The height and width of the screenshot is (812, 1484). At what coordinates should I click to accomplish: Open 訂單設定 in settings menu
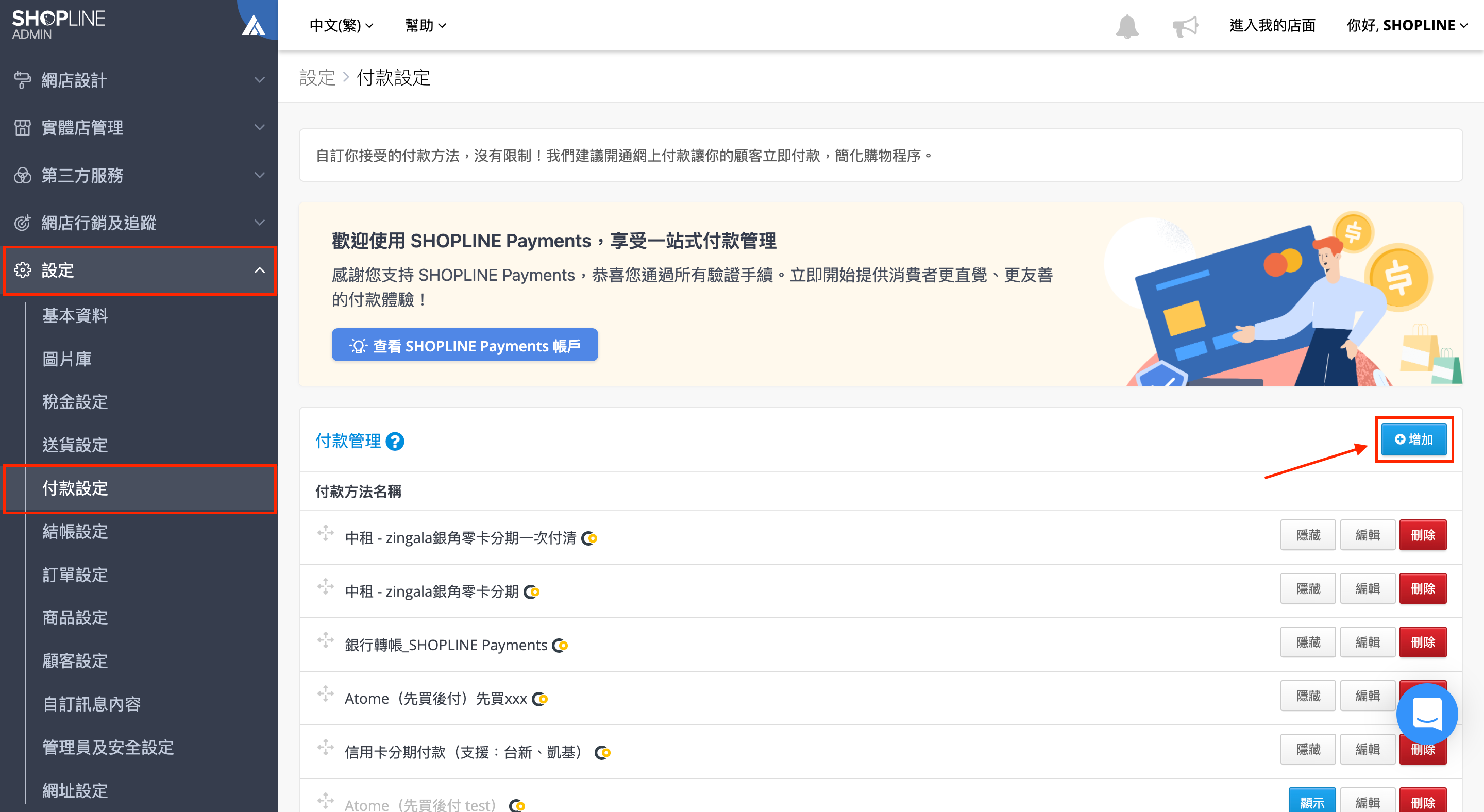(x=75, y=574)
